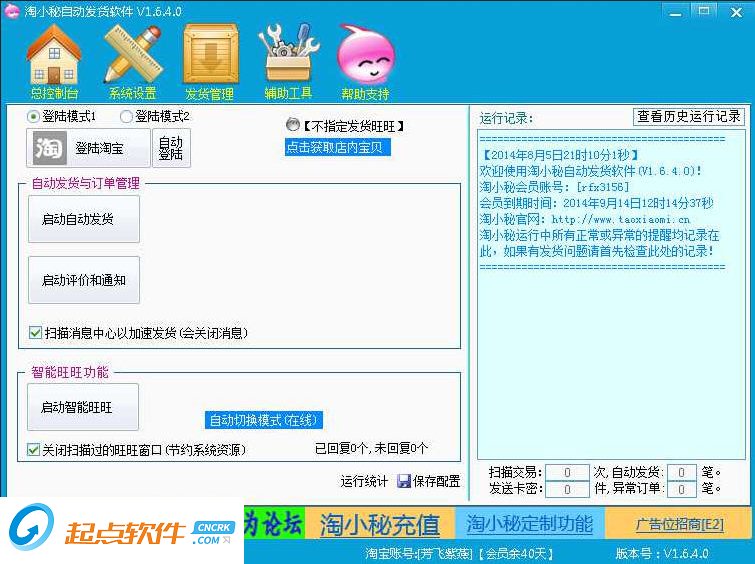Select 登陆模式2 radio button

pos(126,117)
